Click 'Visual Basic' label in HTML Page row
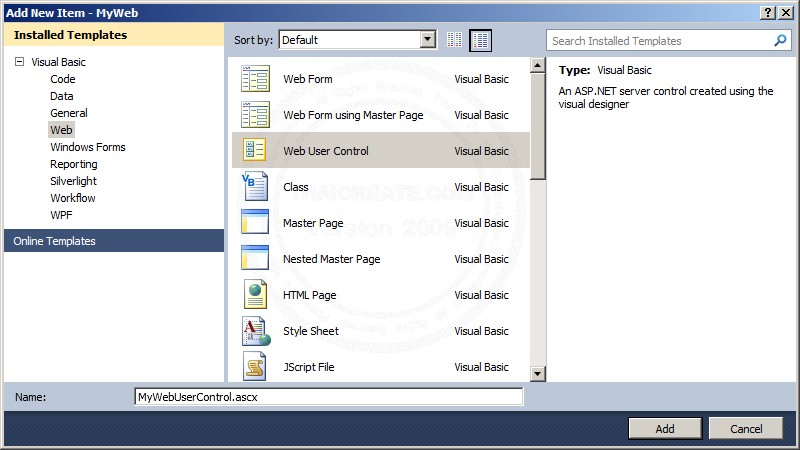Screen dimensions: 800x450 click(x=481, y=295)
